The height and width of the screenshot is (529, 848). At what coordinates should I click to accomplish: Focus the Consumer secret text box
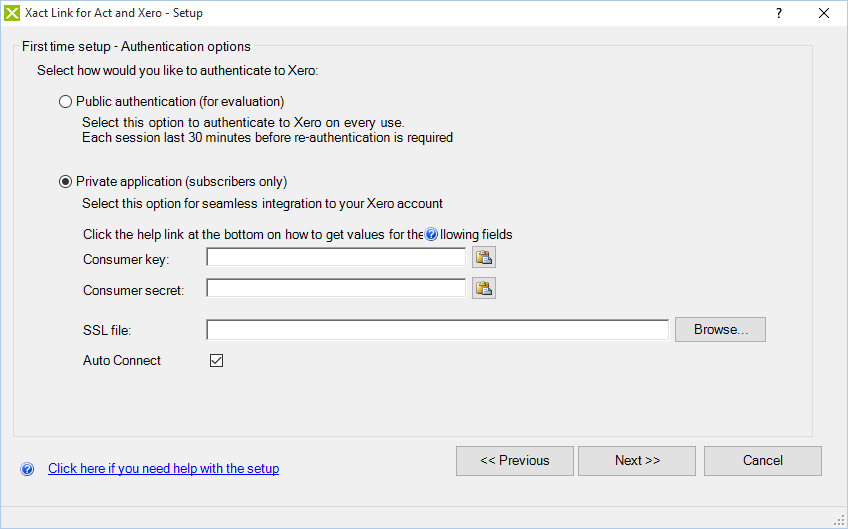[336, 289]
